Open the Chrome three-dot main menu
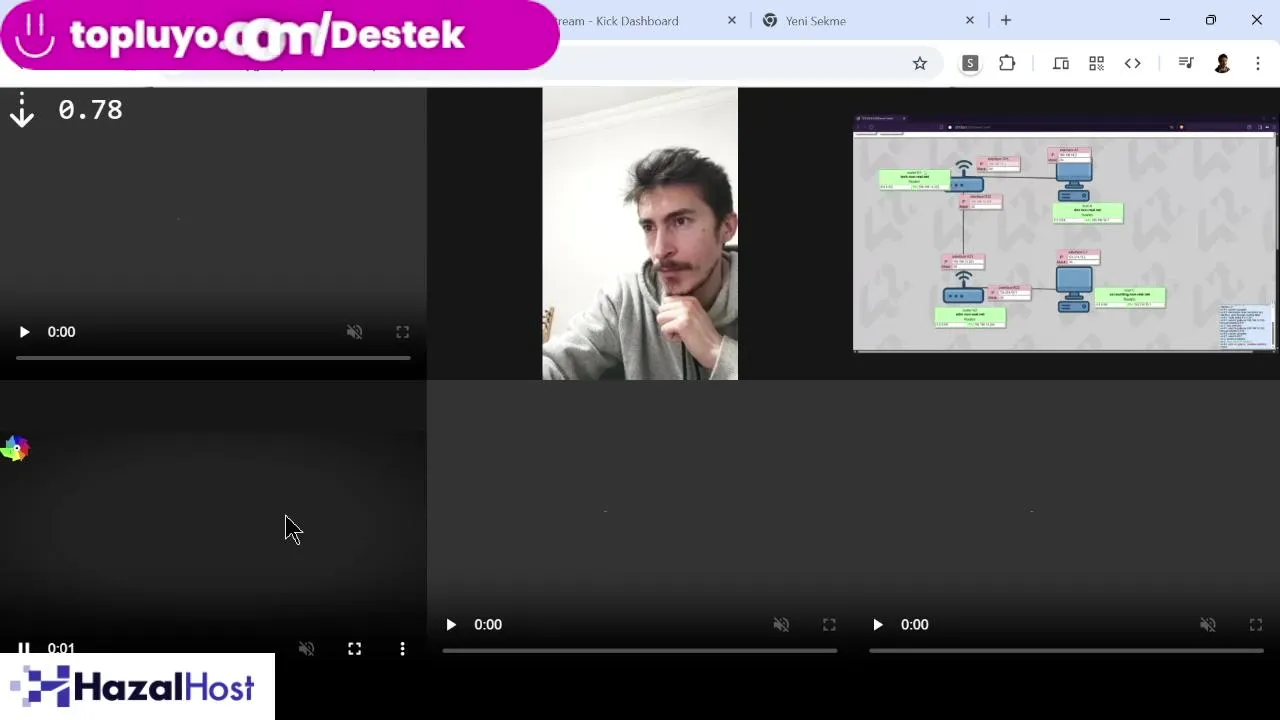Image resolution: width=1280 pixels, height=720 pixels. pos(1258,63)
